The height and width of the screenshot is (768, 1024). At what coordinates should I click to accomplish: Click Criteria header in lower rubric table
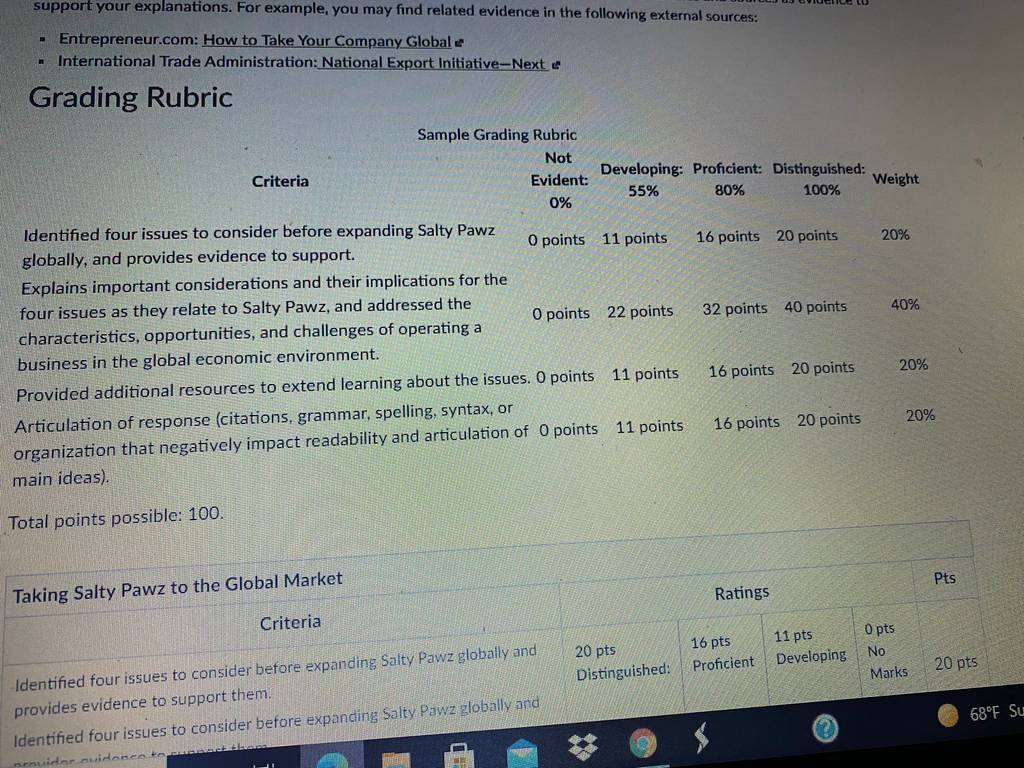tap(290, 622)
